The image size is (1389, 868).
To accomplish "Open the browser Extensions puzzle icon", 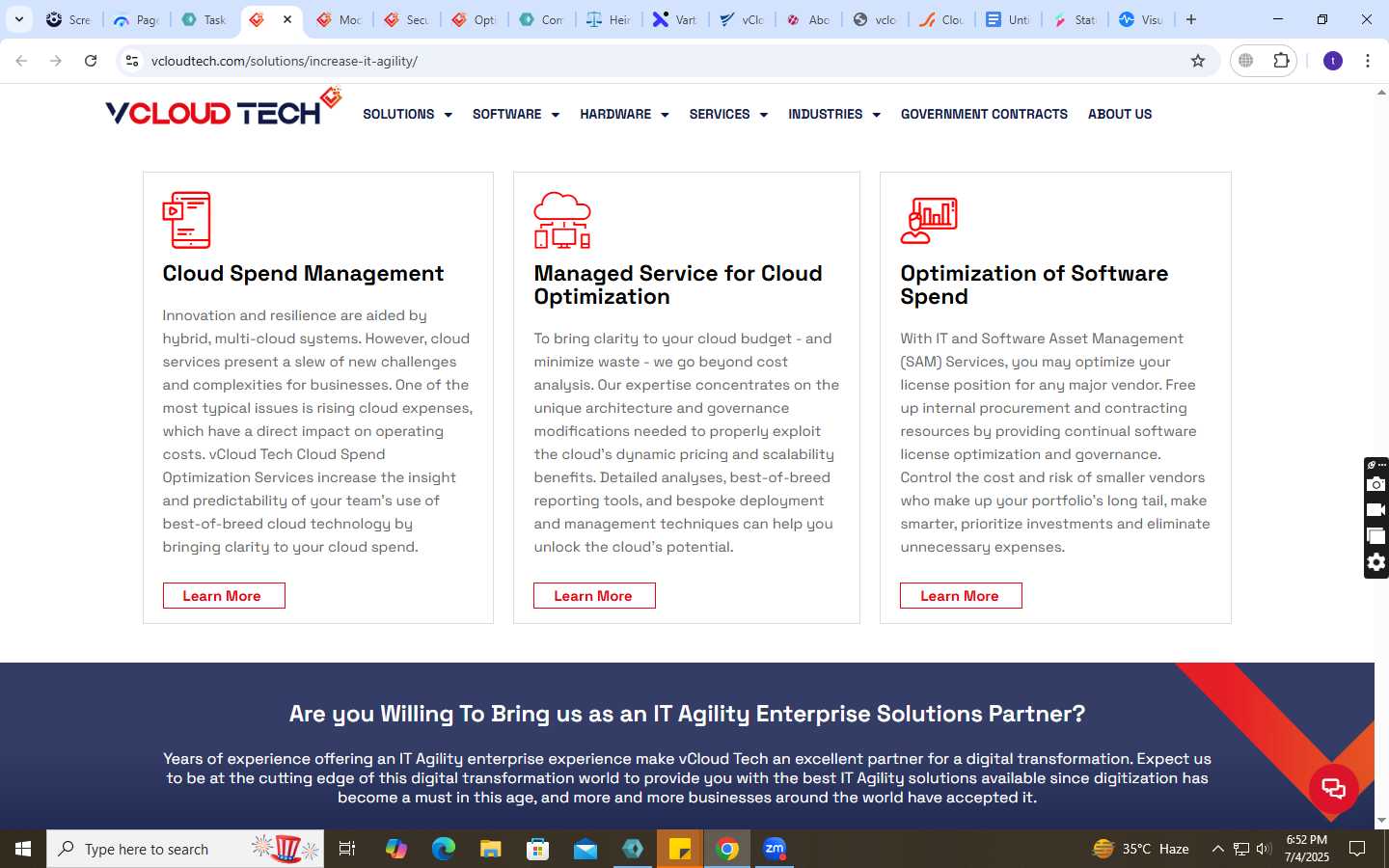I will pos(1281,61).
